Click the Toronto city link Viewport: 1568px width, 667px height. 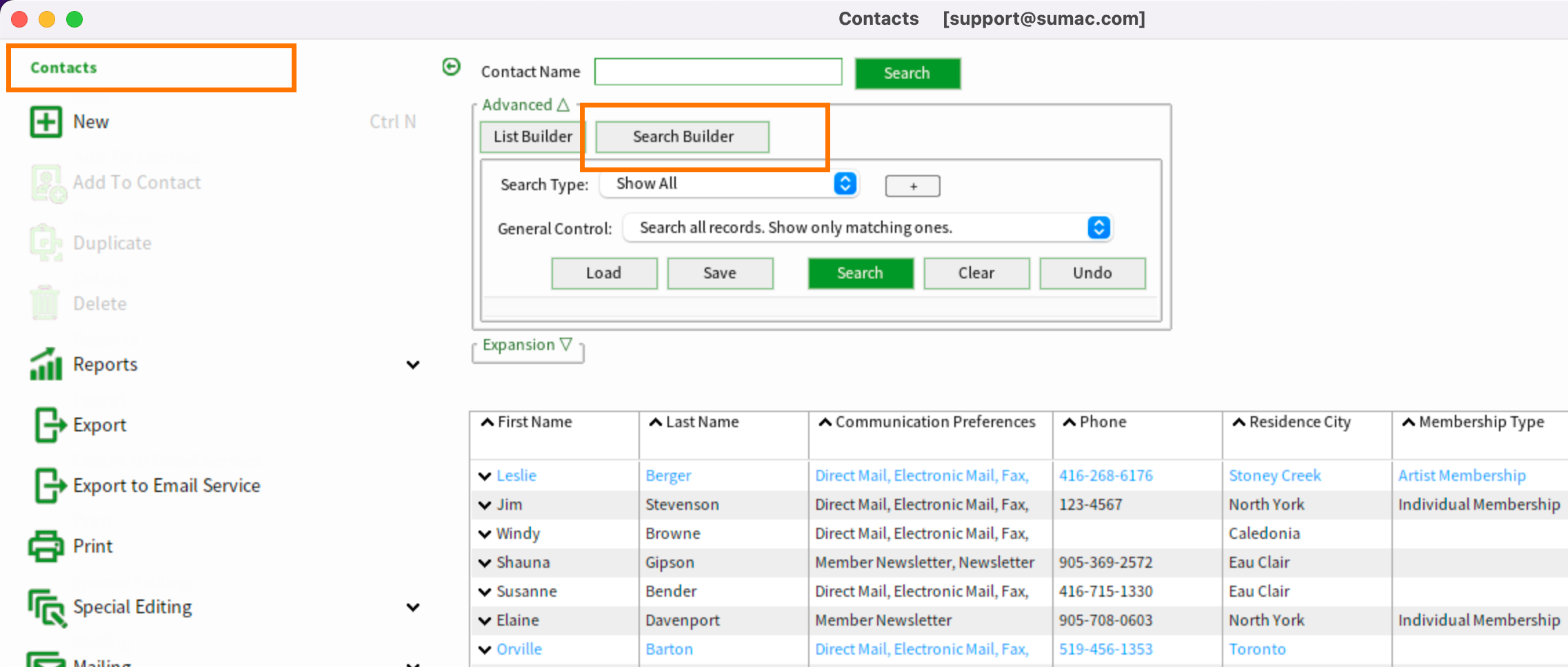tap(1257, 649)
